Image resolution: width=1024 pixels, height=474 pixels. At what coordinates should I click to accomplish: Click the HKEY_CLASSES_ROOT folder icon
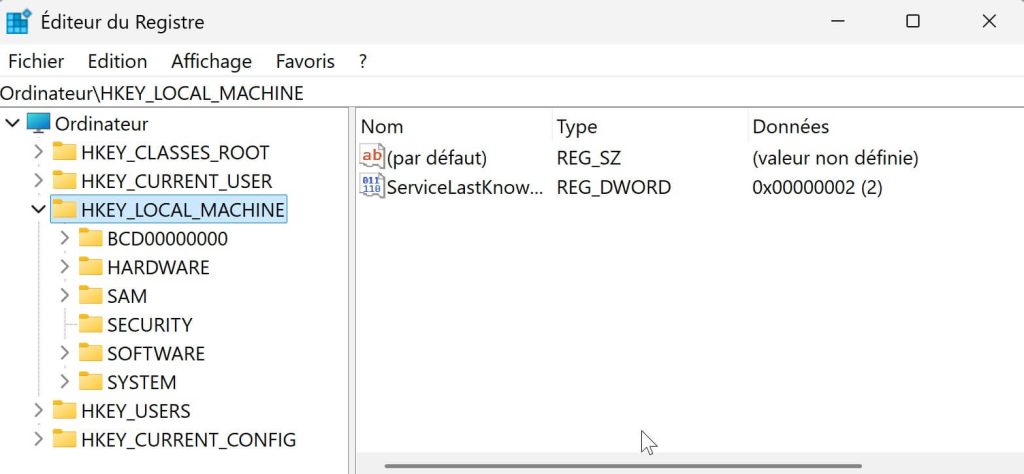(x=65, y=153)
